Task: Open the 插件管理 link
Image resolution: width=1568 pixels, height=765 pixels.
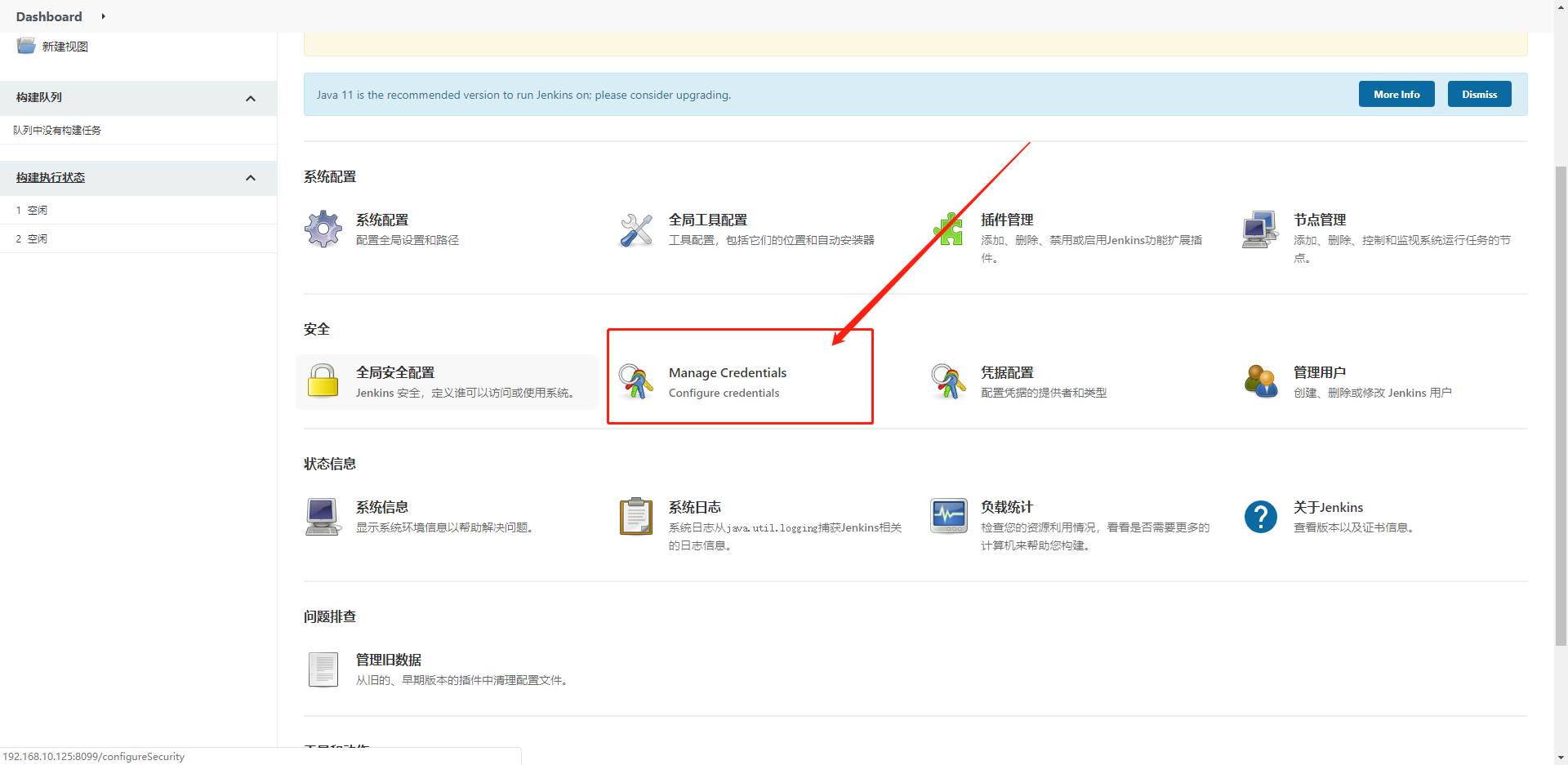Action: point(1007,220)
